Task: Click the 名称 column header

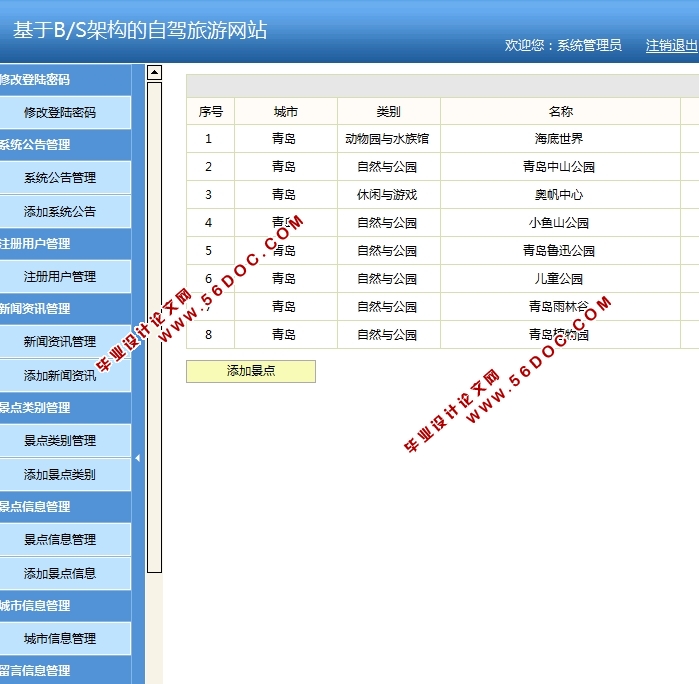Action: tap(560, 111)
